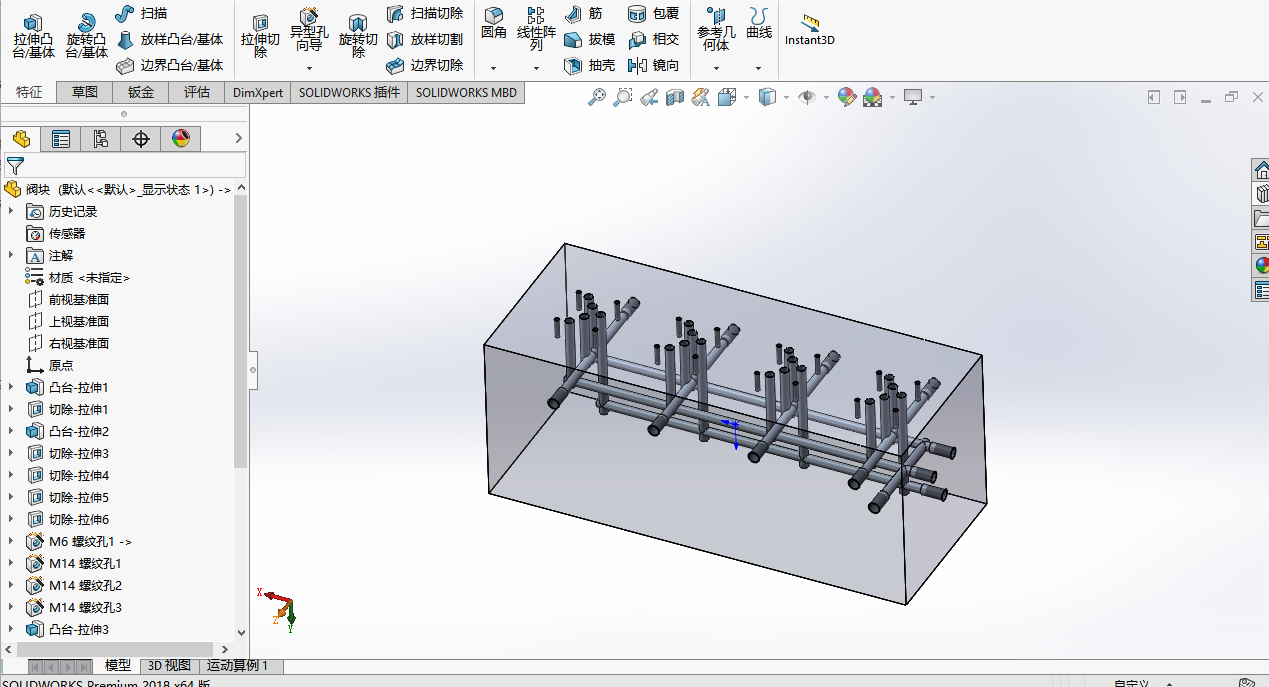The height and width of the screenshot is (687, 1269).
Task: Click the Edit Appearance color ball icon
Action: [x=847, y=97]
